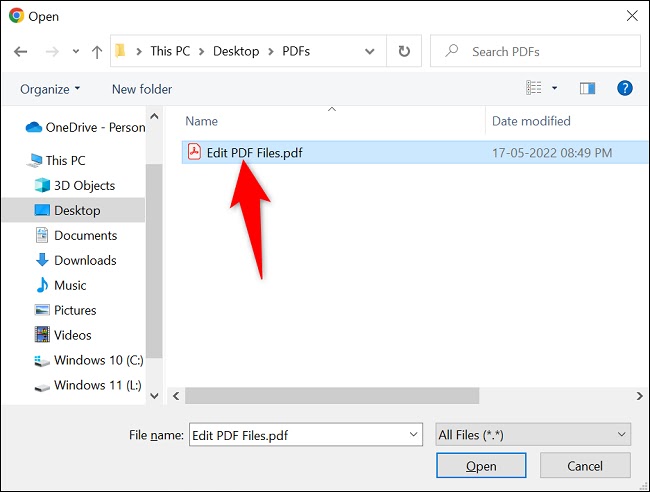Viewport: 650px width, 492px height.
Task: Click the Music note icon
Action: 42,285
